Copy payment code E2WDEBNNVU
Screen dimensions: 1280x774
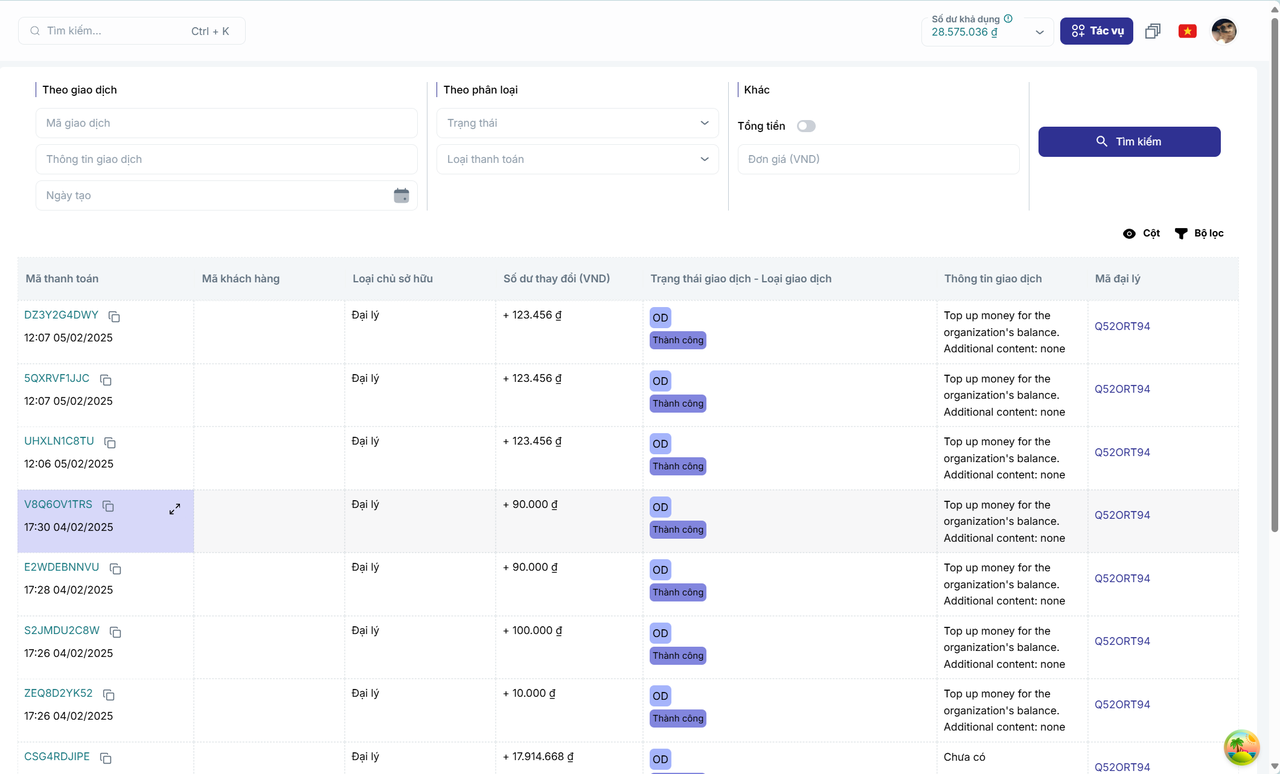(x=115, y=569)
